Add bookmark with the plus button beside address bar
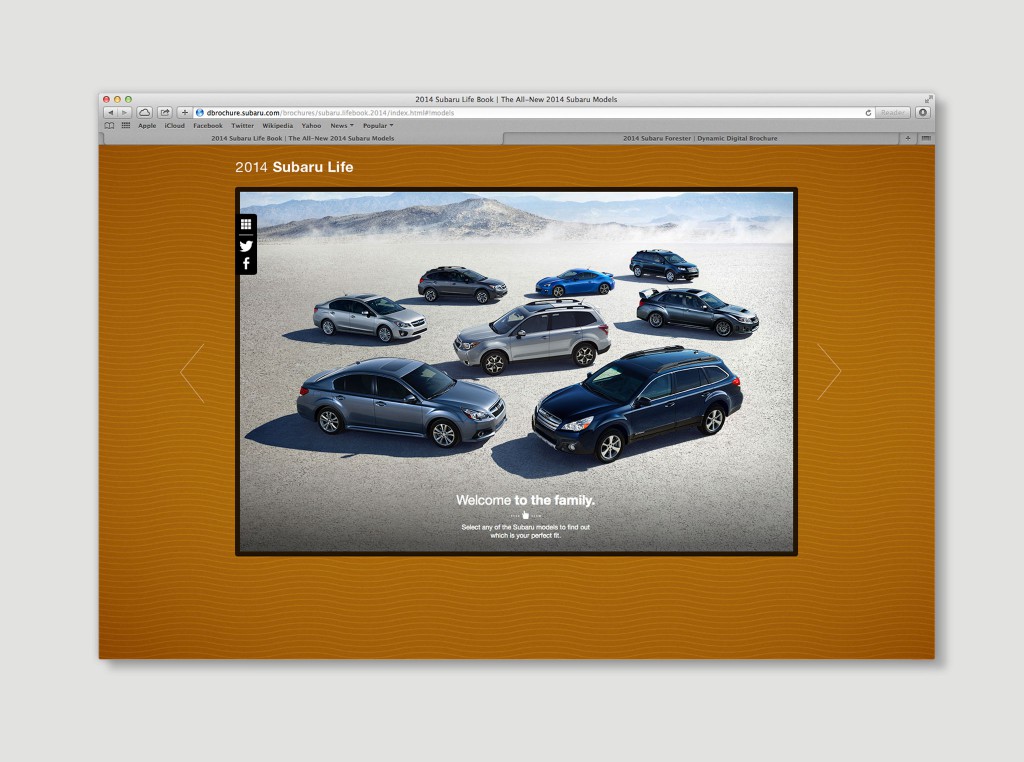Screen dimensions: 1024x762 tap(184, 113)
